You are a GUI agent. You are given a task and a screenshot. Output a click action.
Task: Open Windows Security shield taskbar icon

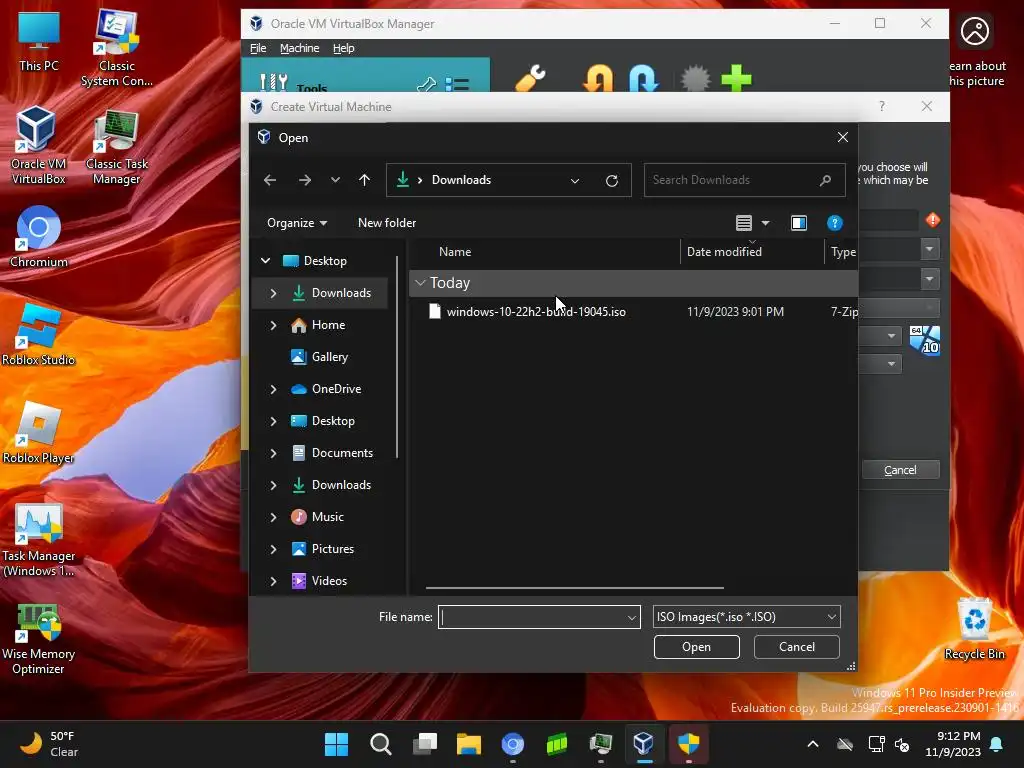click(x=688, y=744)
